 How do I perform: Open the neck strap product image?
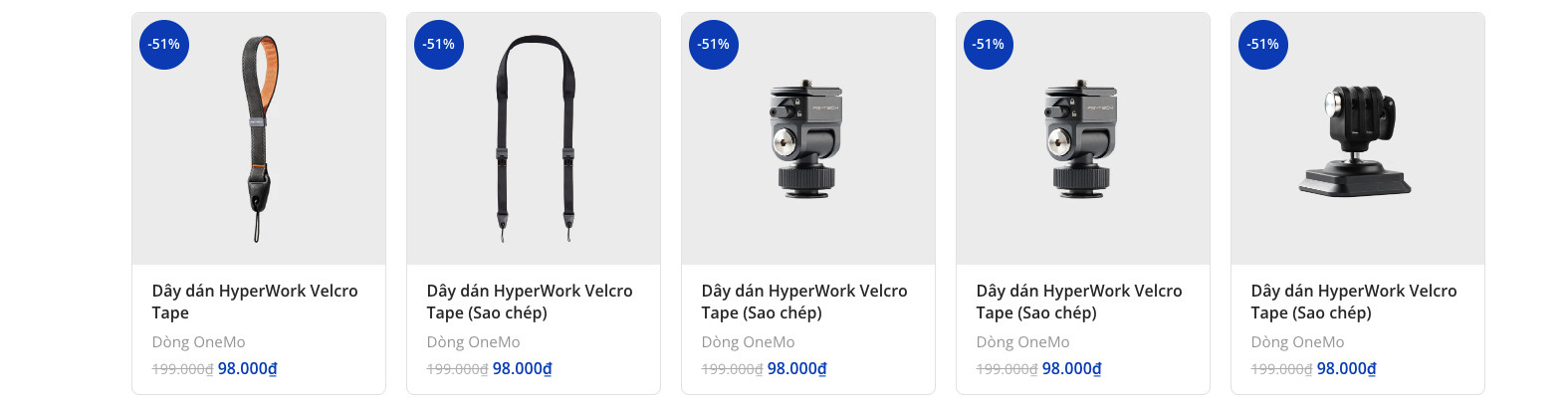point(534,139)
